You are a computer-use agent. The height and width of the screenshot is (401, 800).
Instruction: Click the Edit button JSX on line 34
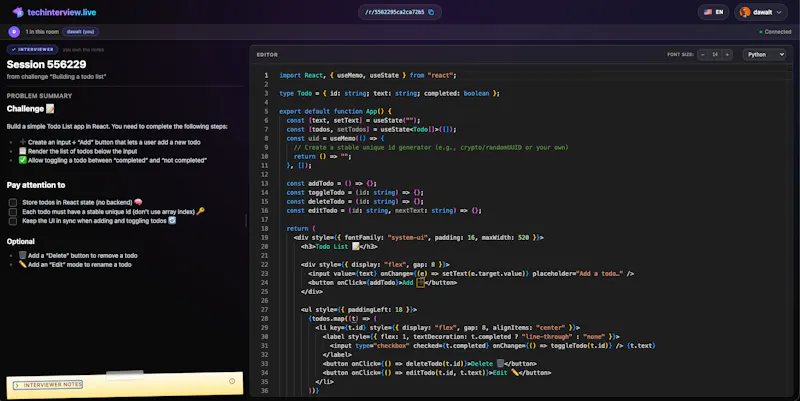coord(437,373)
